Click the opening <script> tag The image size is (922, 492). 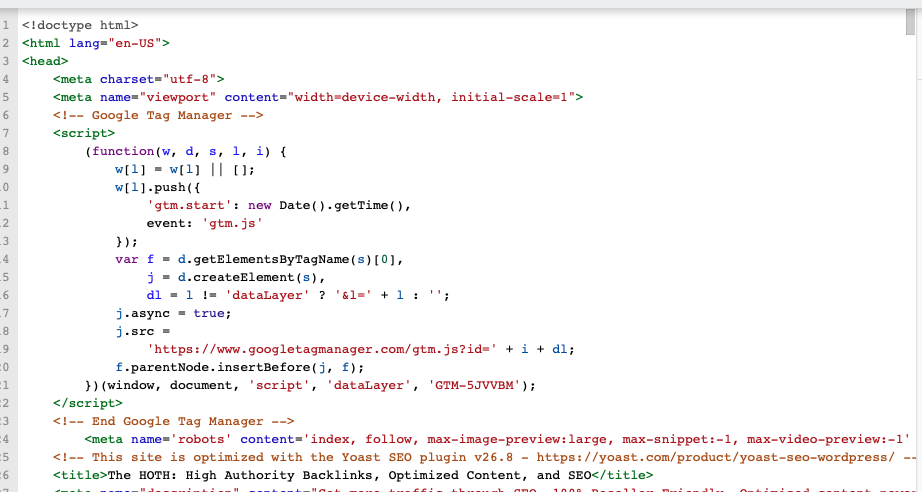tap(84, 133)
